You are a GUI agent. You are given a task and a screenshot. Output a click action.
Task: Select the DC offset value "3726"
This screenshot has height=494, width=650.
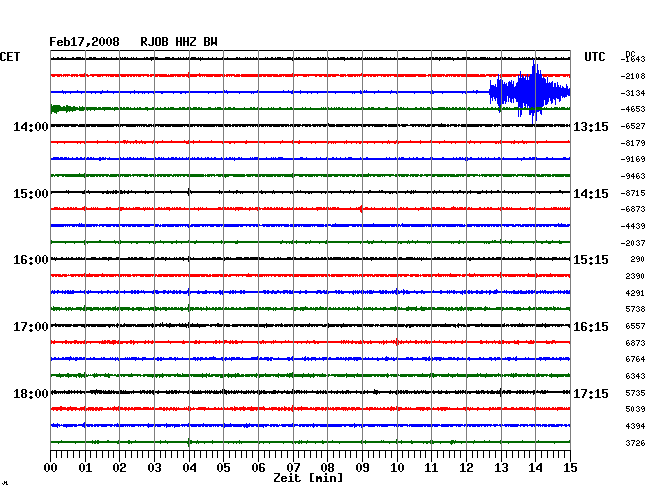pyautogui.click(x=635, y=443)
